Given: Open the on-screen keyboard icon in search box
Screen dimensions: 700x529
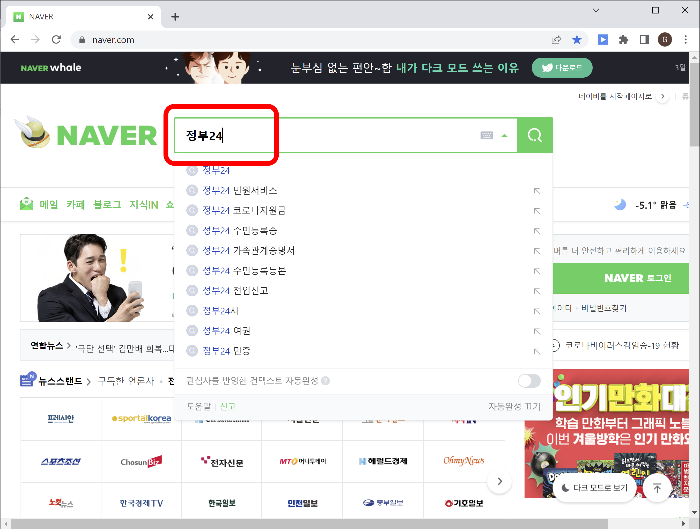Looking at the screenshot, I should click(487, 135).
